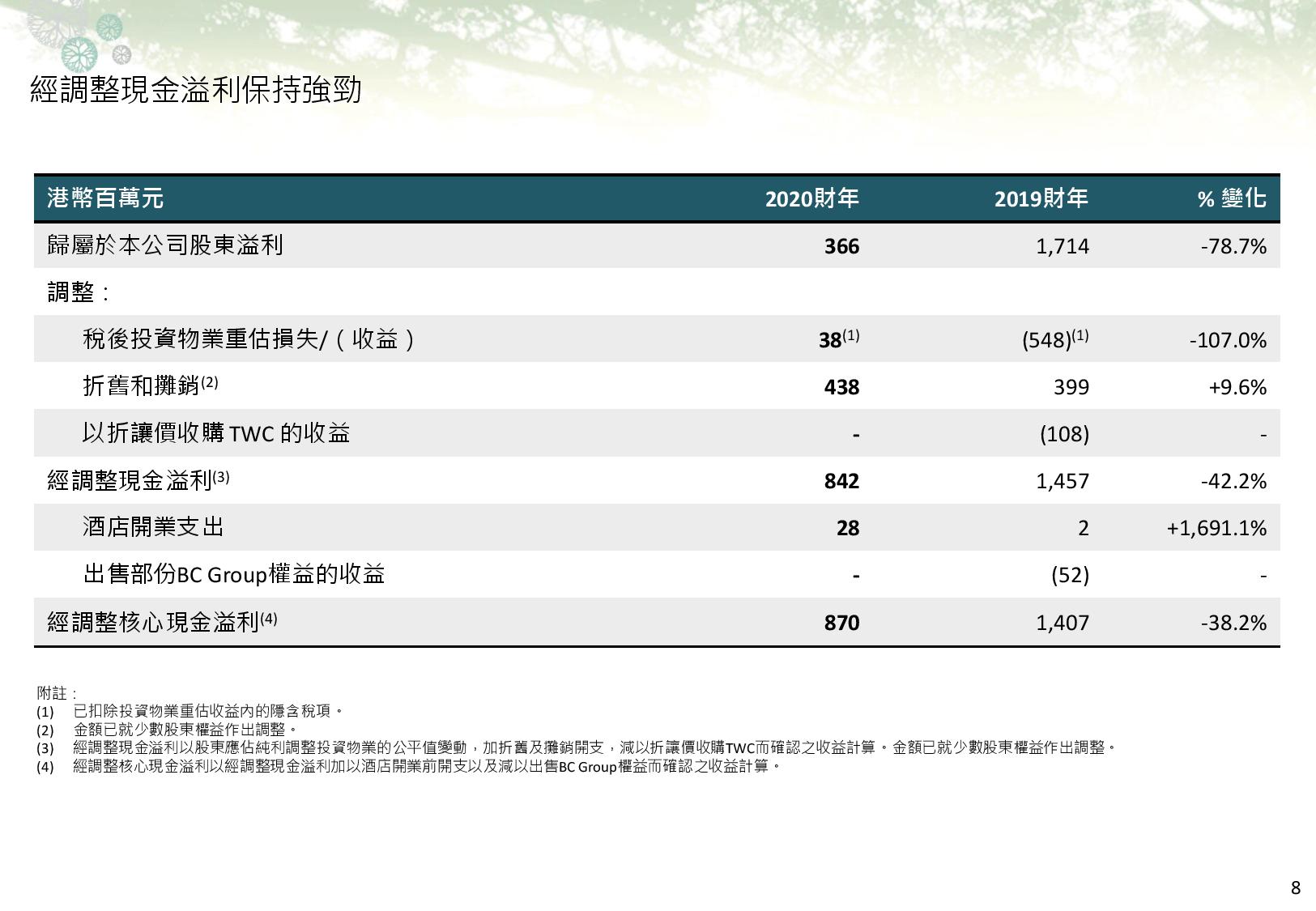Viewport: 1316px width, 911px height.
Task: Click the percentage -107.0%
Action: 1228,340
